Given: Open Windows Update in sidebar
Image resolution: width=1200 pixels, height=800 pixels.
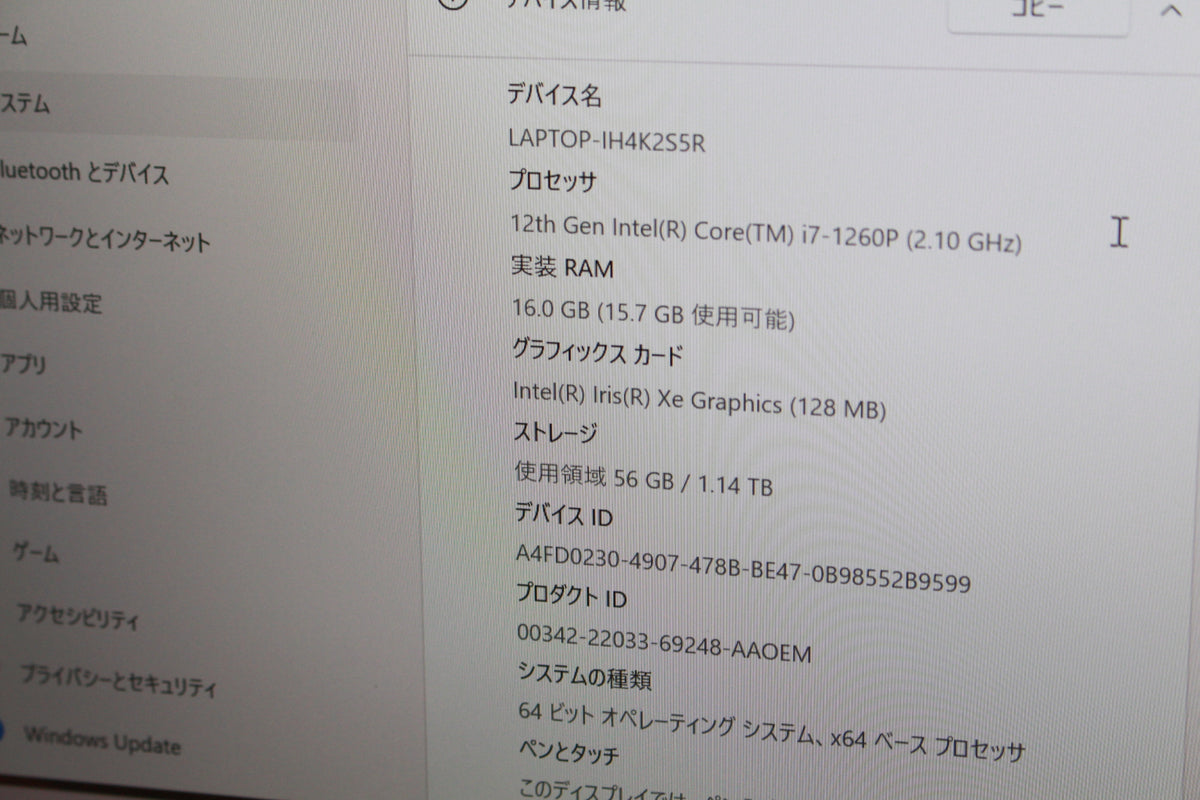Looking at the screenshot, I should (103, 741).
